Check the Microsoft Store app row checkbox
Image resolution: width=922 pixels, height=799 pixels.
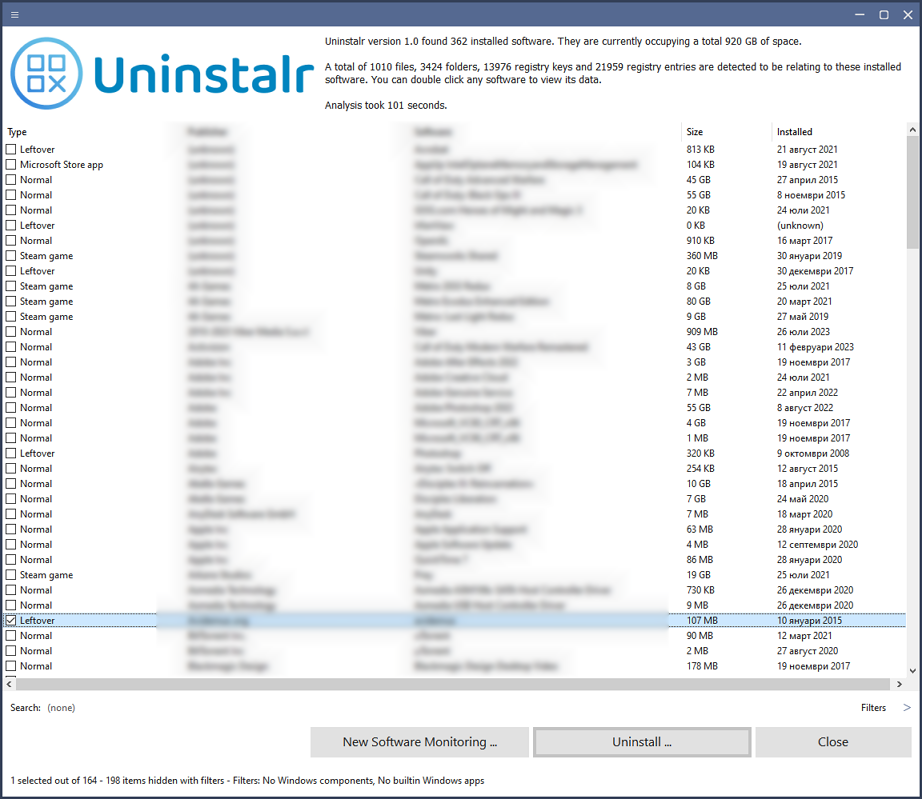coord(11,165)
